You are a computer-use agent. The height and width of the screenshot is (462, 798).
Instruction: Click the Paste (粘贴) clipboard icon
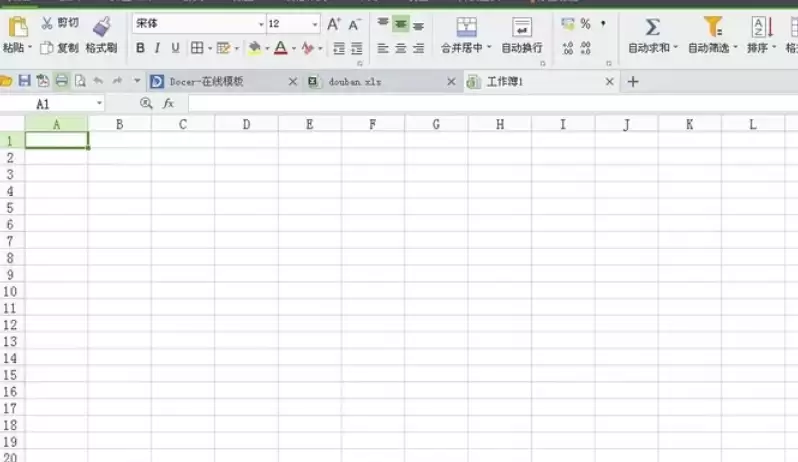[x=18, y=27]
